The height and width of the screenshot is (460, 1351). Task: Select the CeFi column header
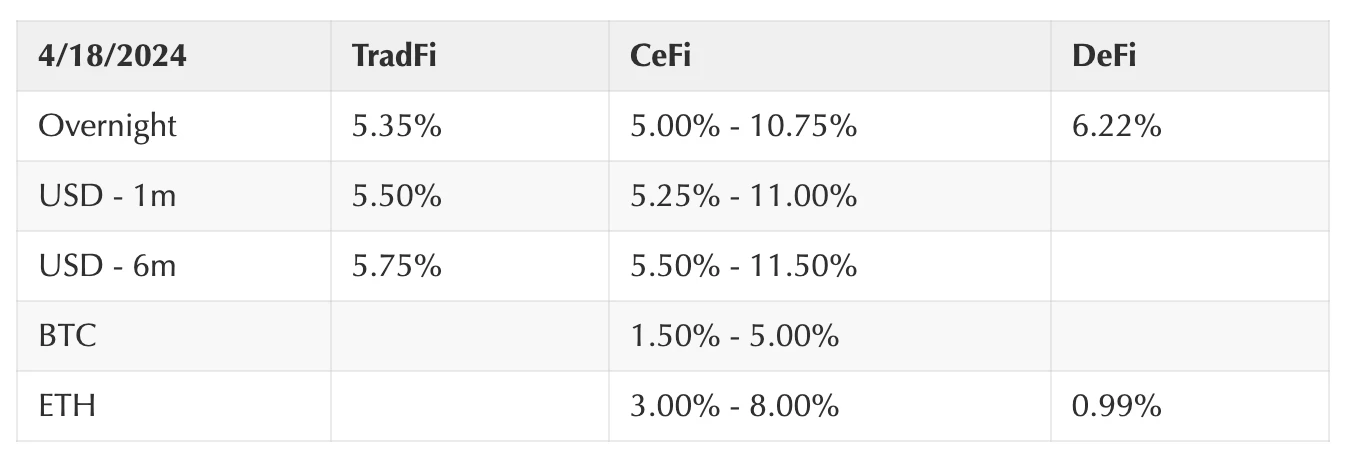click(830, 56)
